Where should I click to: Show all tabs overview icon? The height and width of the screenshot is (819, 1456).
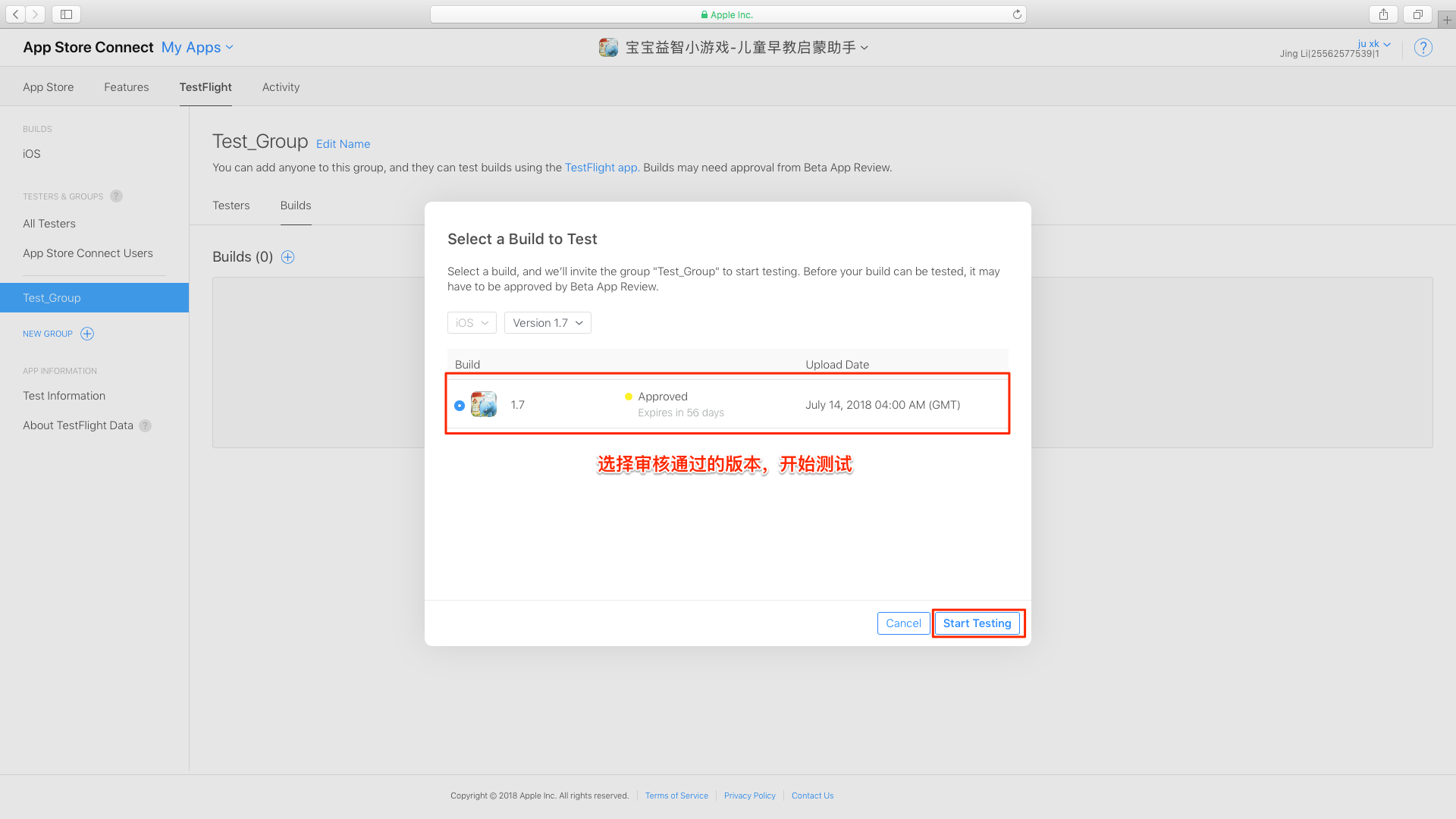pos(1417,14)
